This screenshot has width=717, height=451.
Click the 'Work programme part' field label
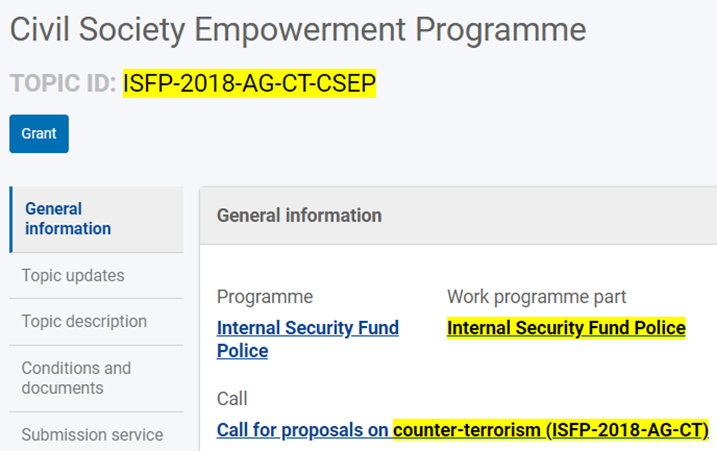click(x=536, y=297)
